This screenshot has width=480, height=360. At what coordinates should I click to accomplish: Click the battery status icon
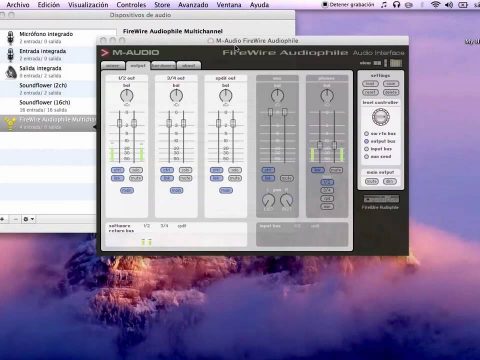click(x=463, y=5)
